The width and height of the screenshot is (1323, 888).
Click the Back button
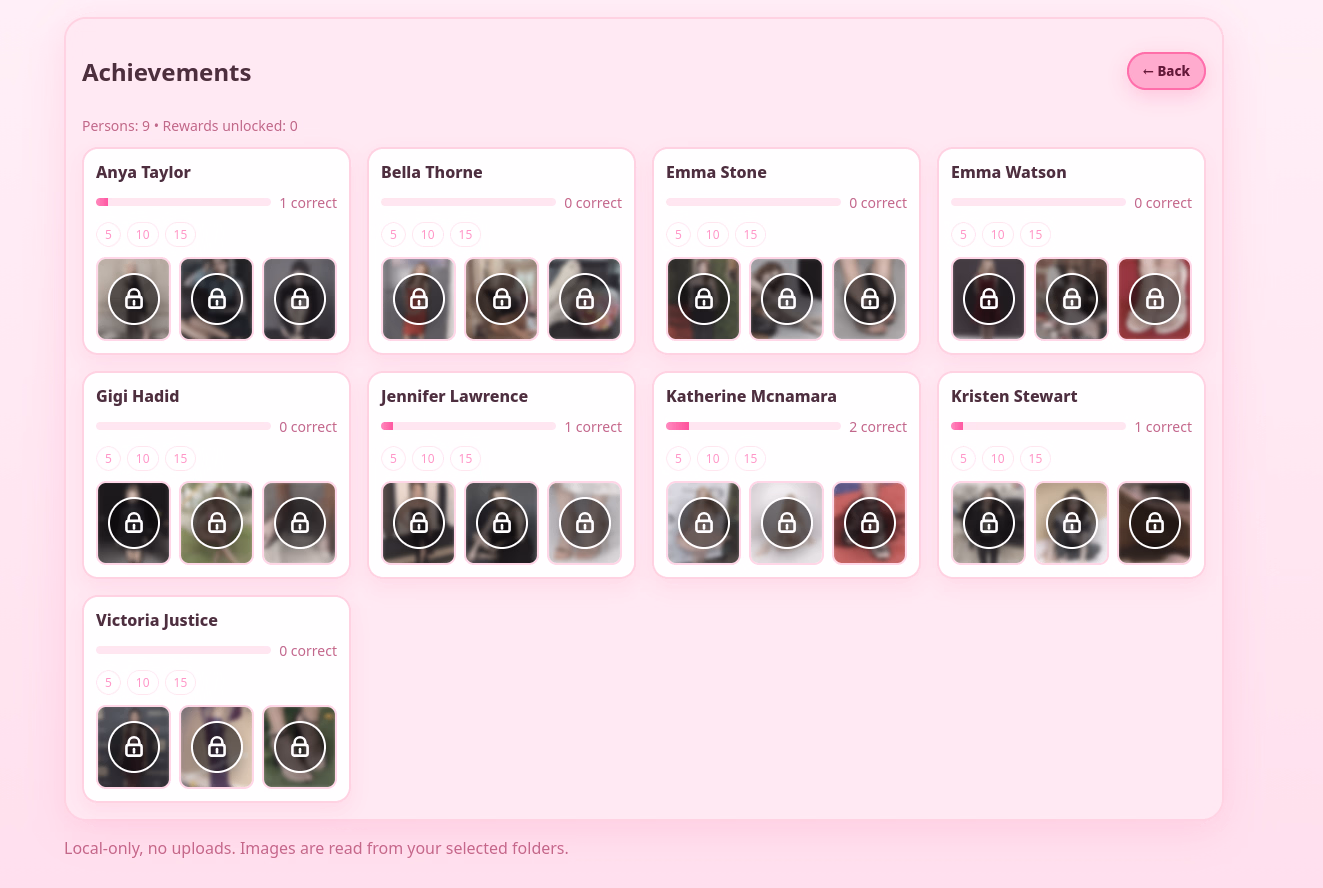click(1166, 71)
